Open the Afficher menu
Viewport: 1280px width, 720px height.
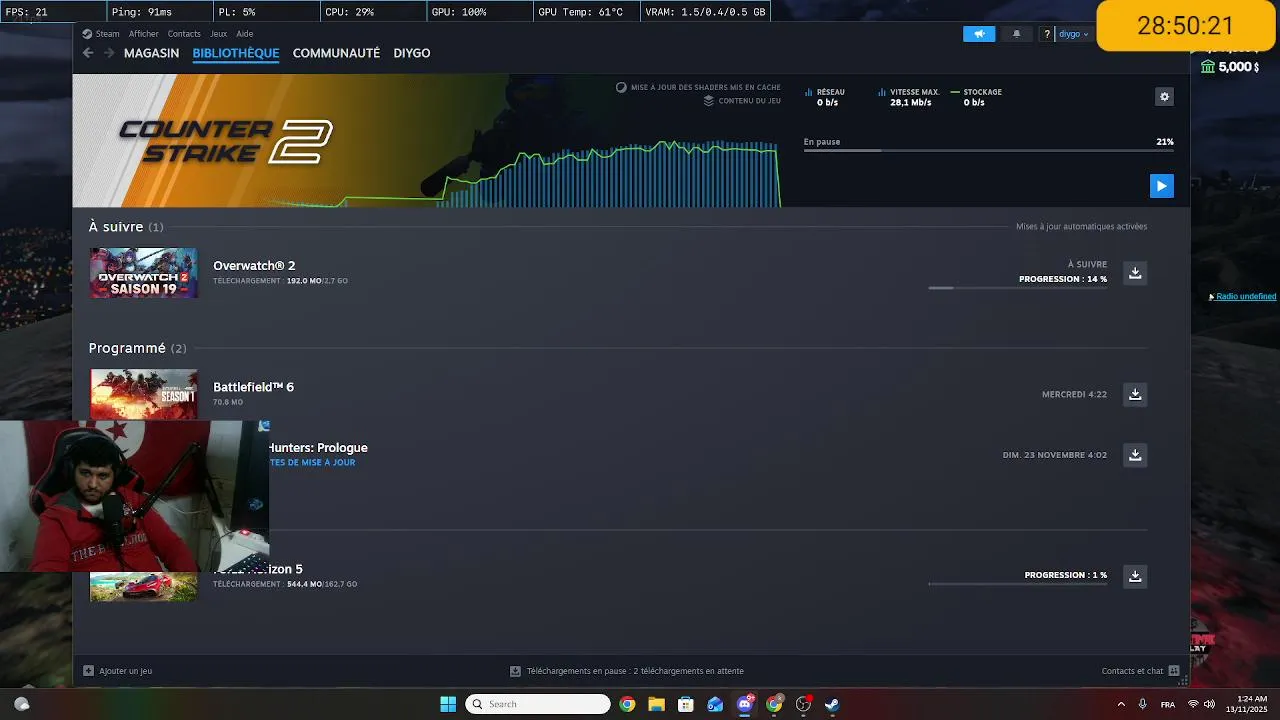coord(143,34)
